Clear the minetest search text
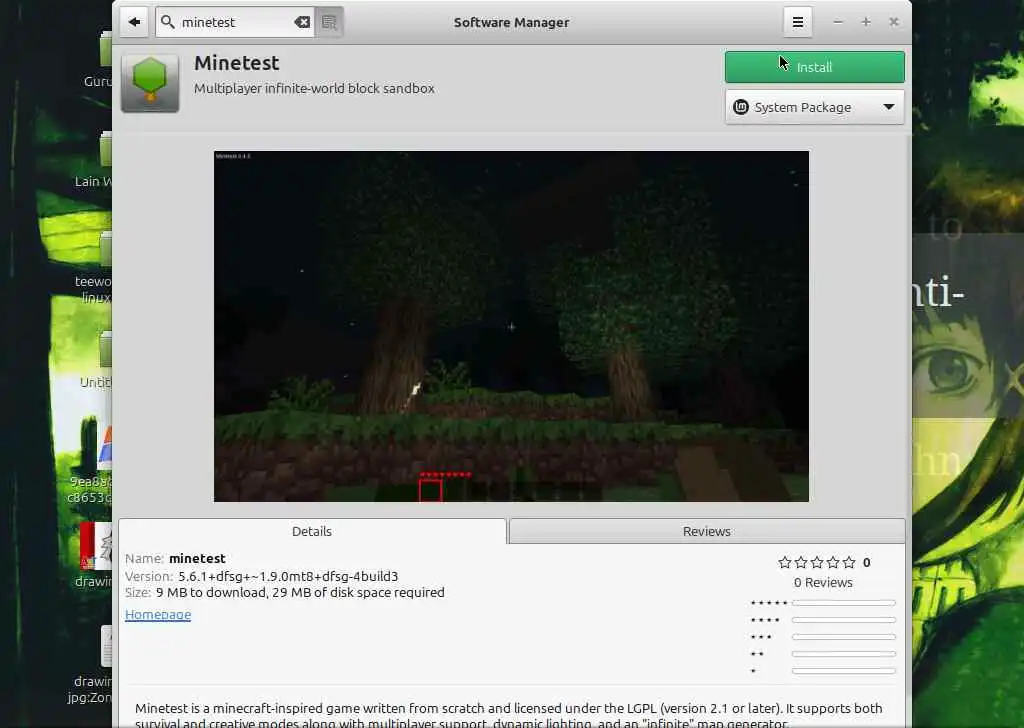Image resolution: width=1024 pixels, height=728 pixels. (x=302, y=22)
